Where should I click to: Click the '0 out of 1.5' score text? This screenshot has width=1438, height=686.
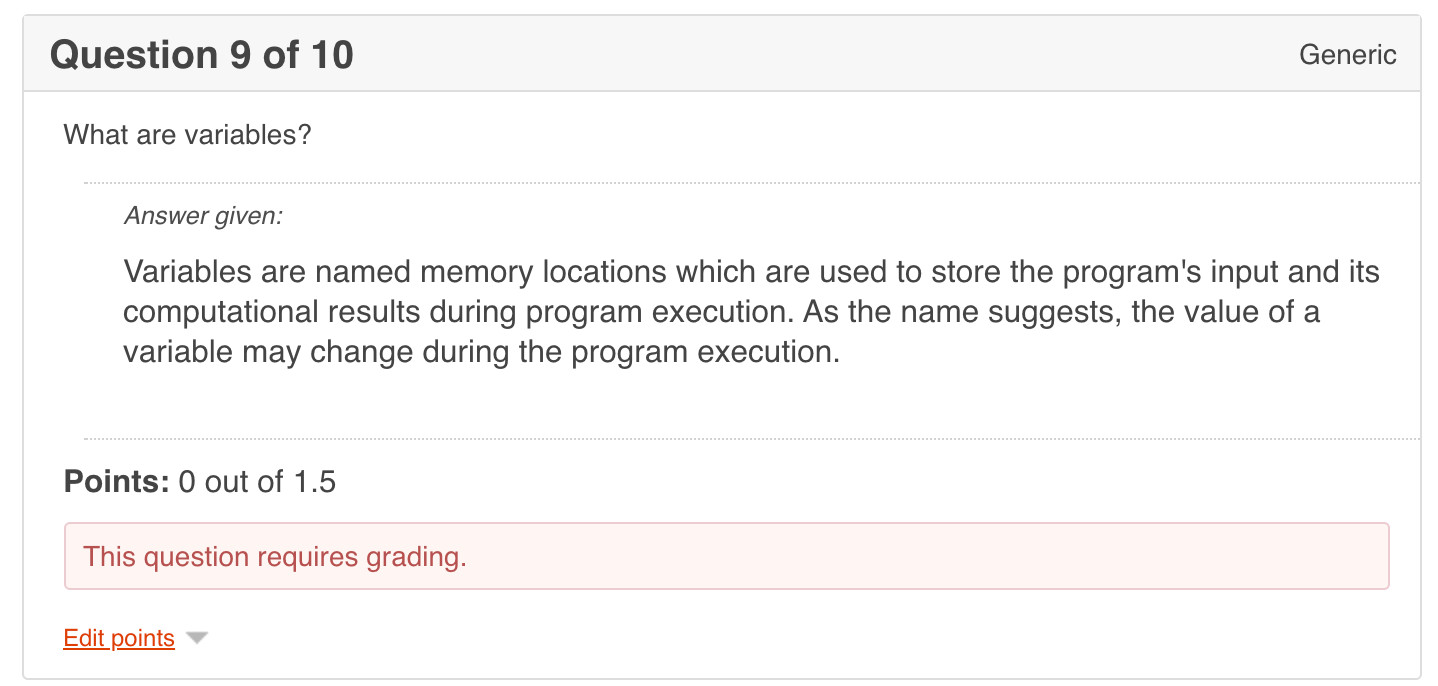[x=257, y=482]
